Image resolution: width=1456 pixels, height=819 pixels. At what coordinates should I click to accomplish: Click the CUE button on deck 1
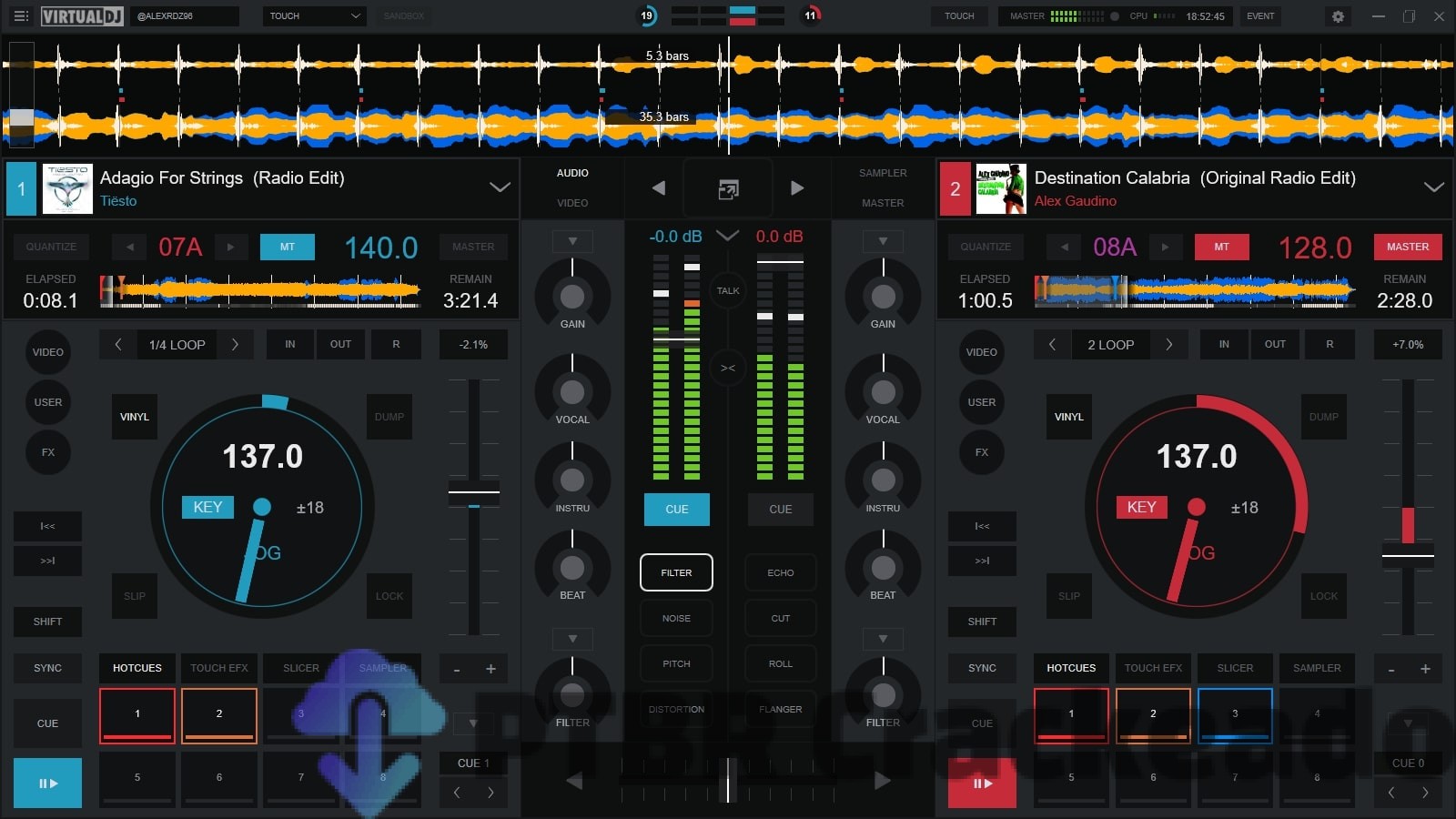[x=47, y=723]
